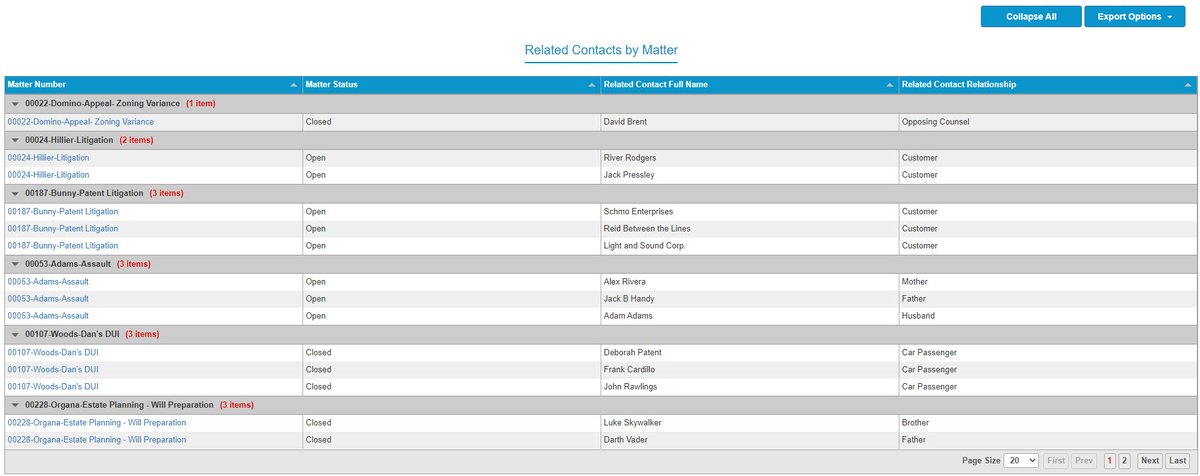
Task: Open the 00107-Woods-Dan's DUI link for Deborah Patent
Action: 53,352
